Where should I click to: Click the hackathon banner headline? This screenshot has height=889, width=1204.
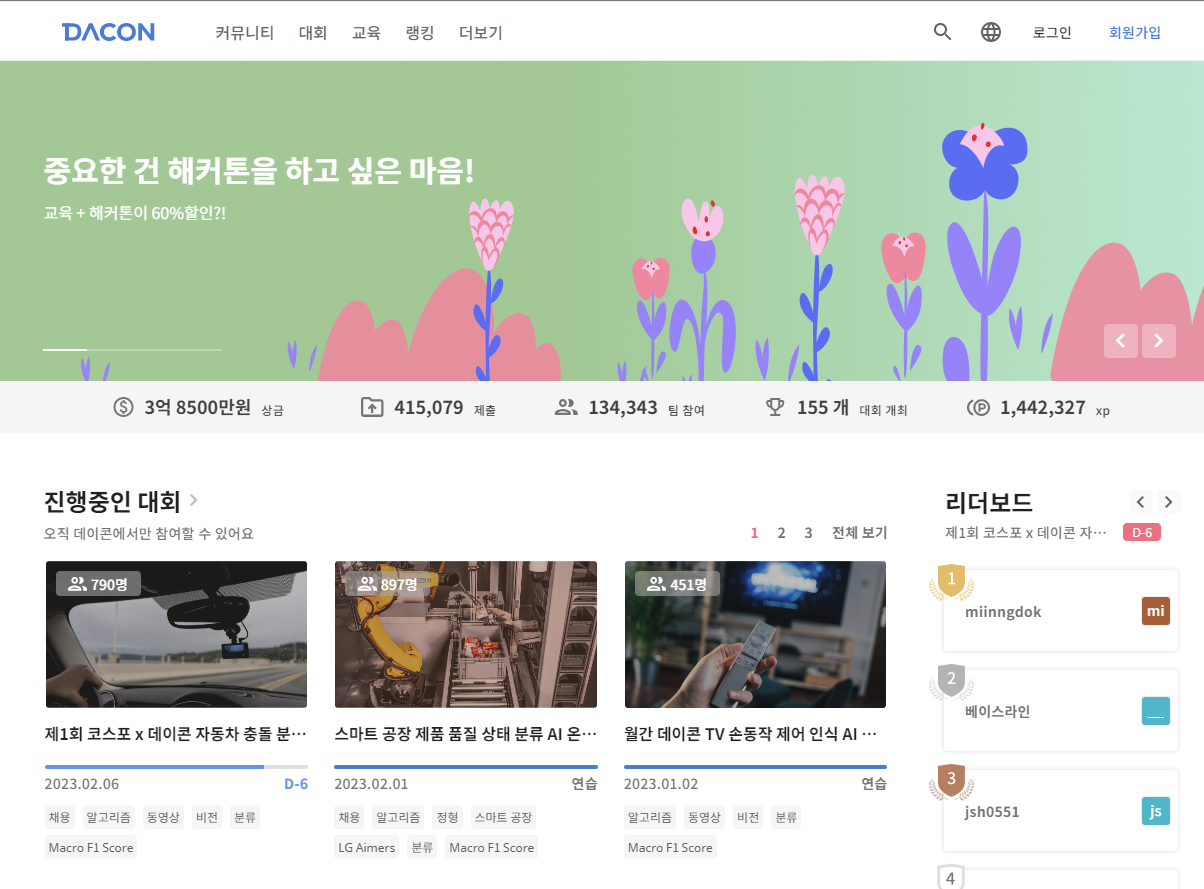(x=258, y=171)
